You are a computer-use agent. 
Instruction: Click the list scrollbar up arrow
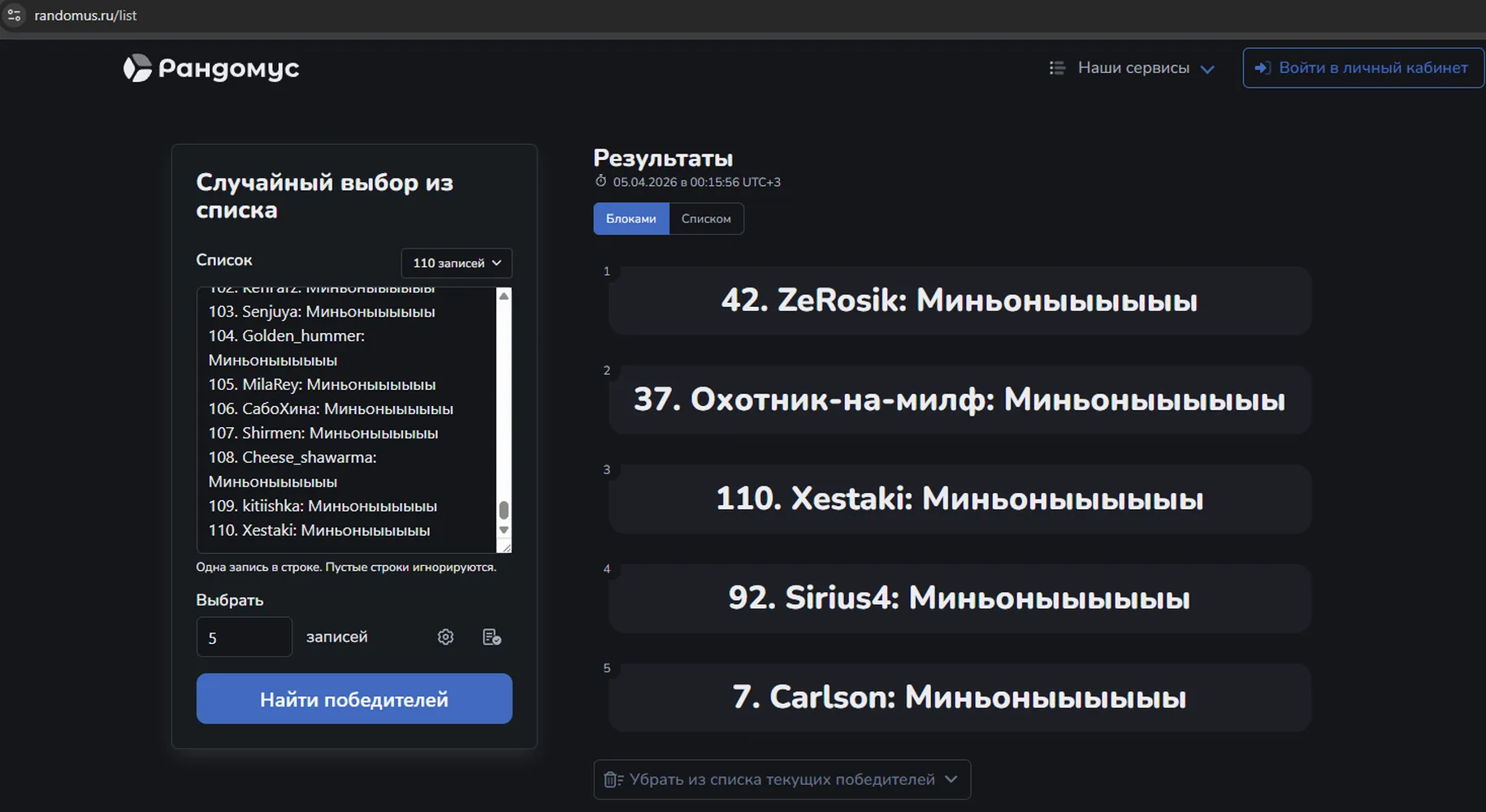click(504, 296)
